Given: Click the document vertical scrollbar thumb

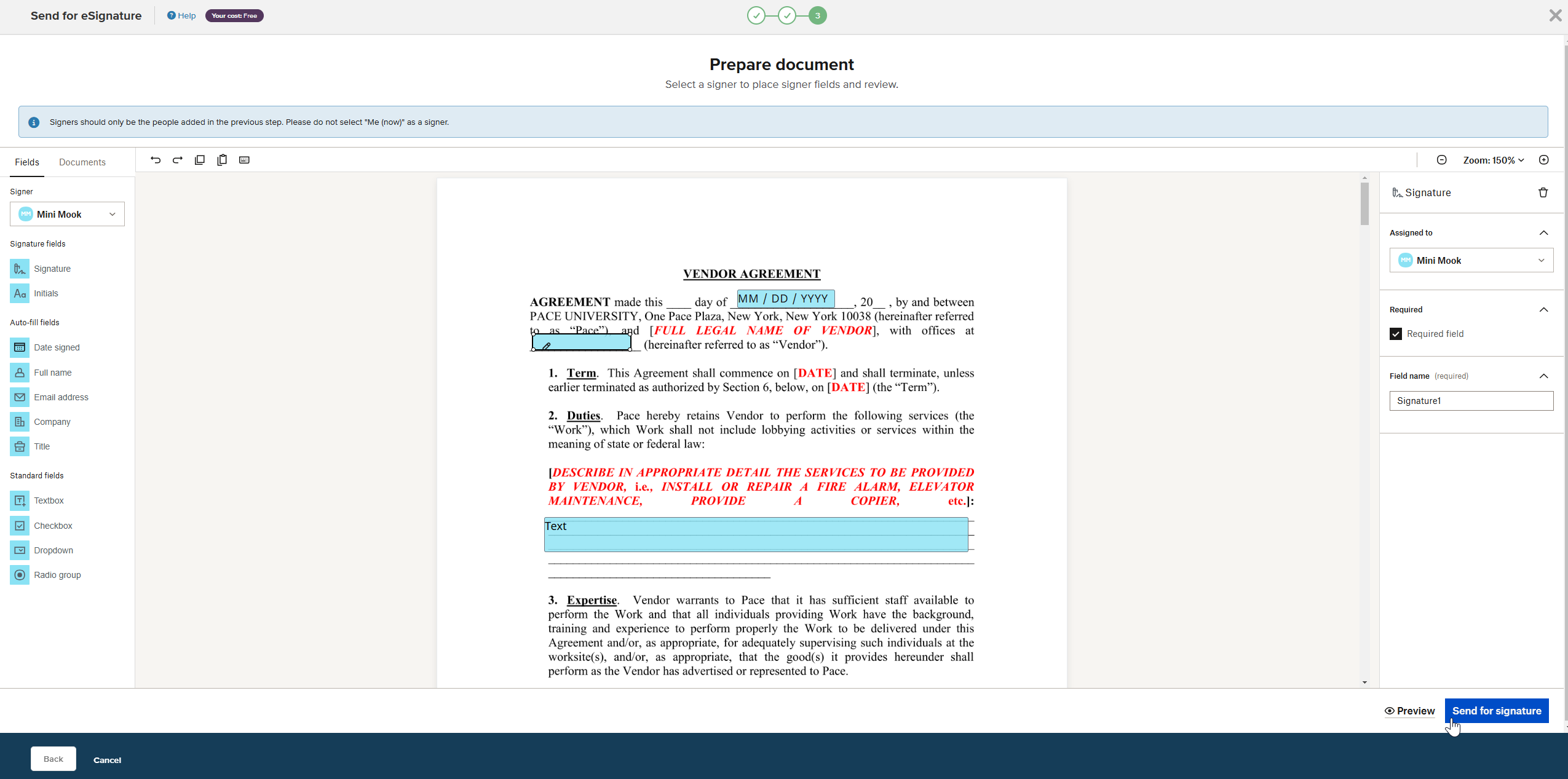Looking at the screenshot, I should pyautogui.click(x=1364, y=203).
